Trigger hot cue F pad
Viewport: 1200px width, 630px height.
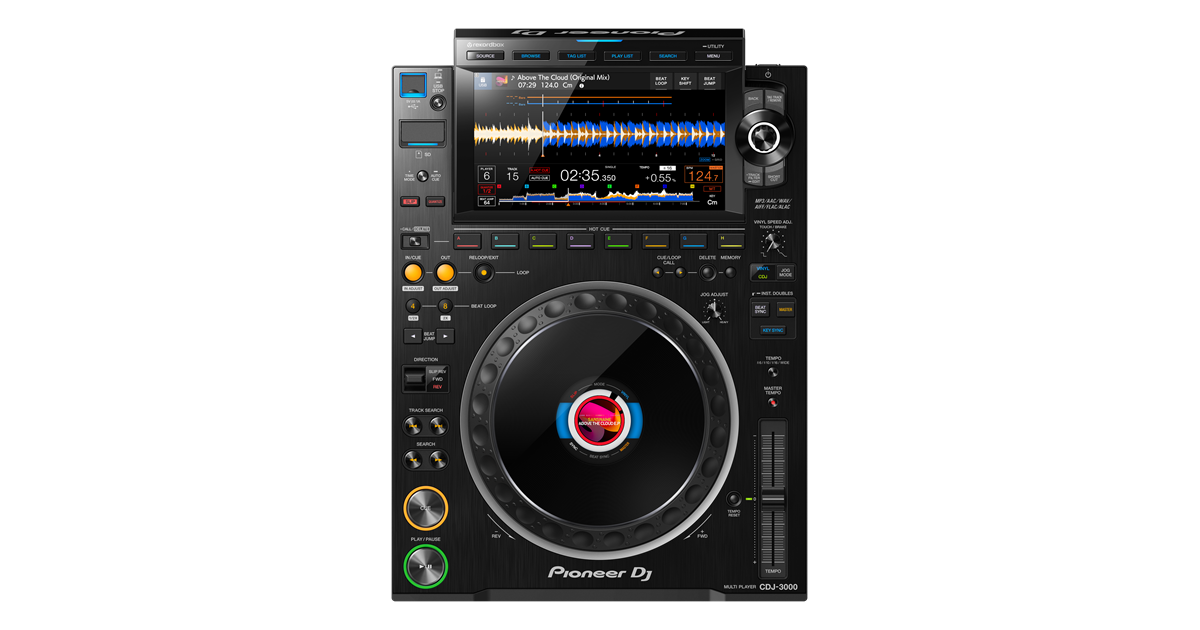pos(656,241)
